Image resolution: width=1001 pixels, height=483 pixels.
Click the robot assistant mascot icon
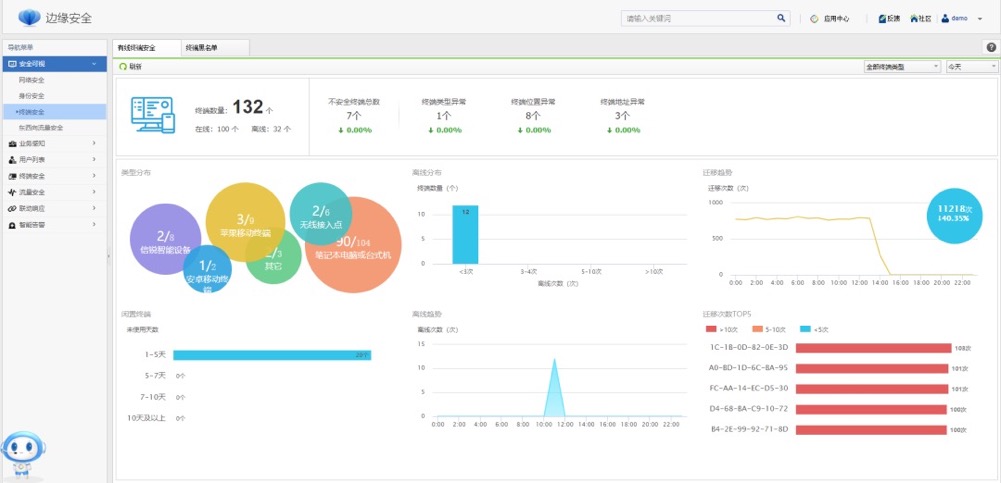tap(23, 455)
